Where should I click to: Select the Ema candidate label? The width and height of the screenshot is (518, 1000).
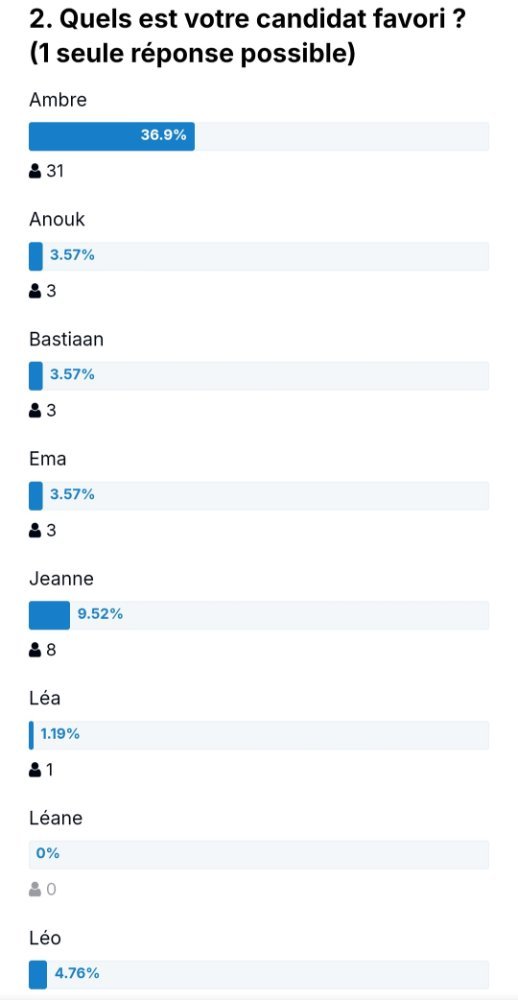[x=48, y=459]
